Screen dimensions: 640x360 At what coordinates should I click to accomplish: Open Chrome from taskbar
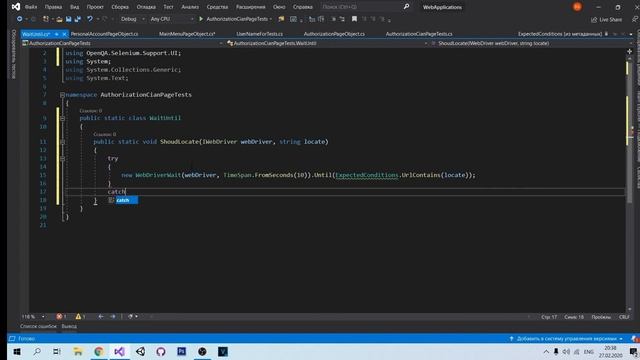click(x=99, y=352)
